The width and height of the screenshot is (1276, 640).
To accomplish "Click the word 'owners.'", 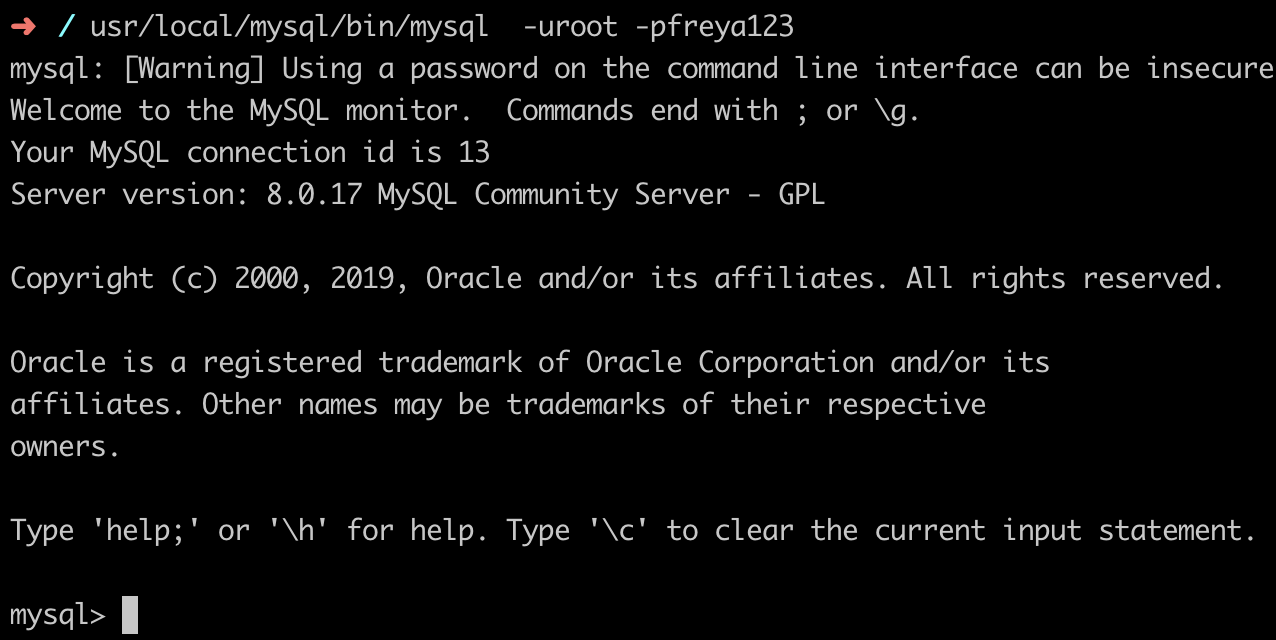I will 66,447.
